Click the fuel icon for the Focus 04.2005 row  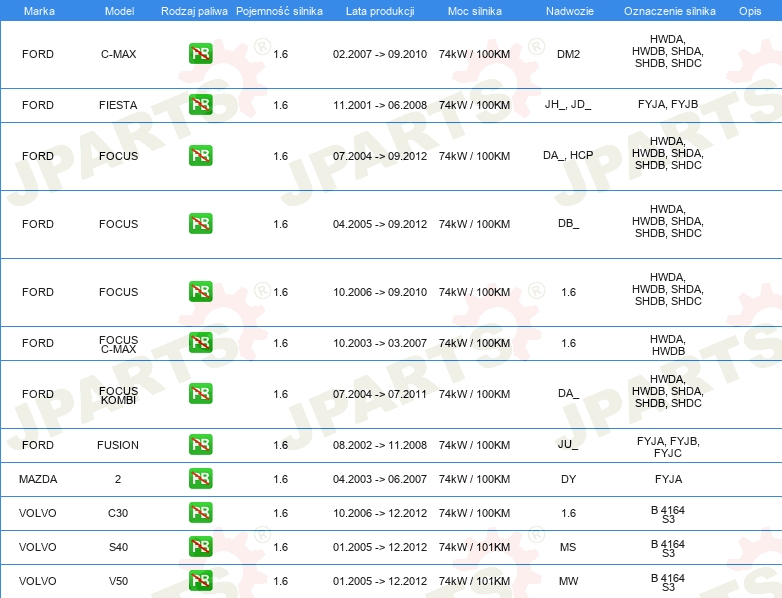coord(200,223)
